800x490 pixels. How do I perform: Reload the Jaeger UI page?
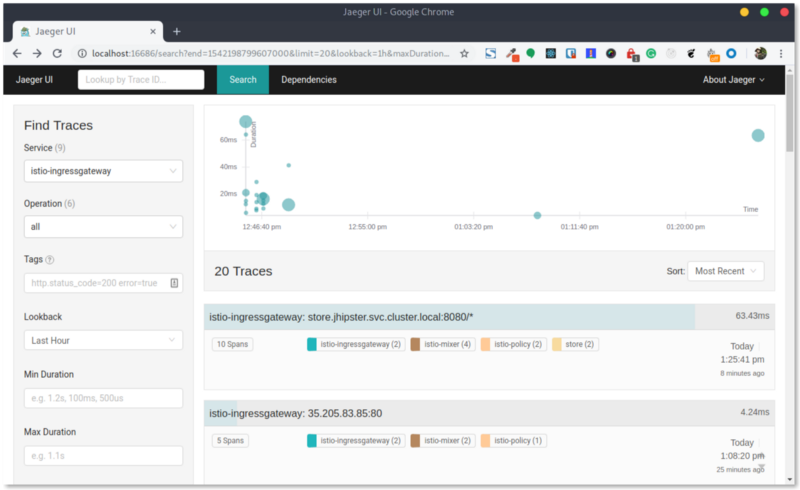click(x=57, y=53)
